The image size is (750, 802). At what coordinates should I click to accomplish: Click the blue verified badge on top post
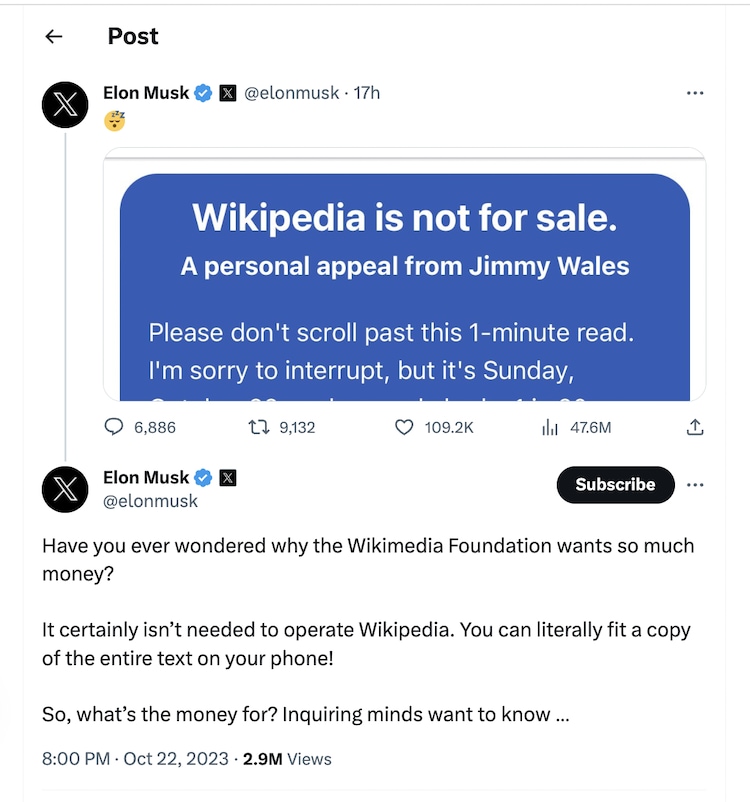tap(203, 93)
